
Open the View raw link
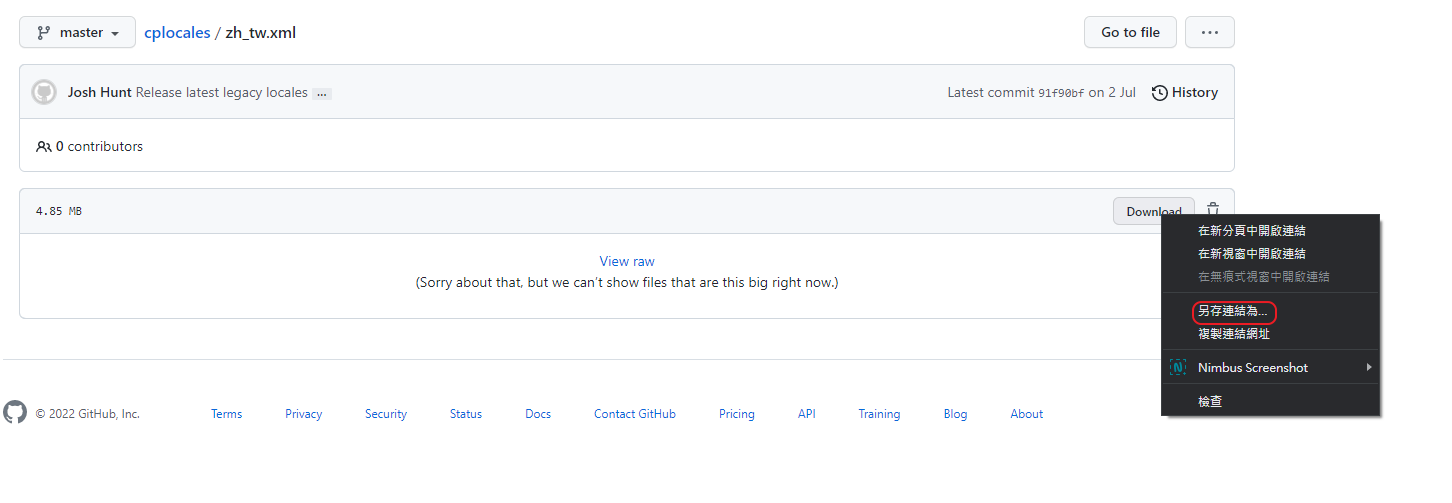click(x=627, y=261)
